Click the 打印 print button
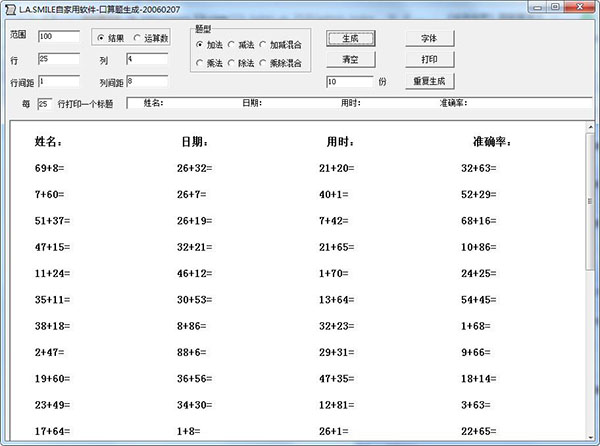600x446 pixels. (430, 60)
